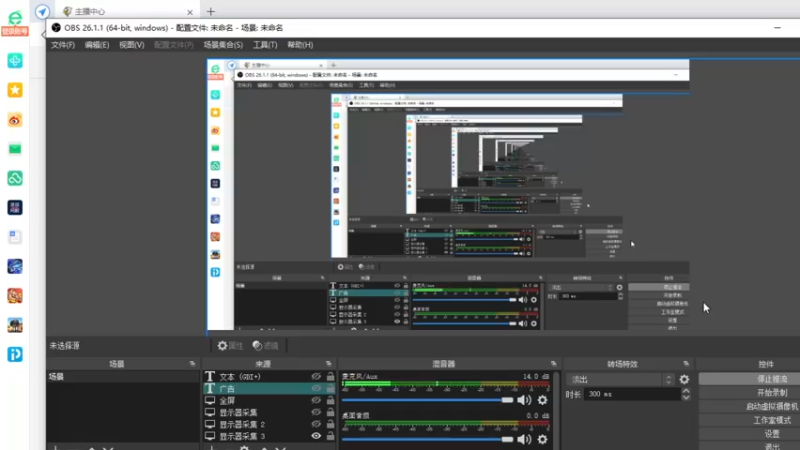Open the white document sidebar icon
The height and width of the screenshot is (450, 800).
15,237
